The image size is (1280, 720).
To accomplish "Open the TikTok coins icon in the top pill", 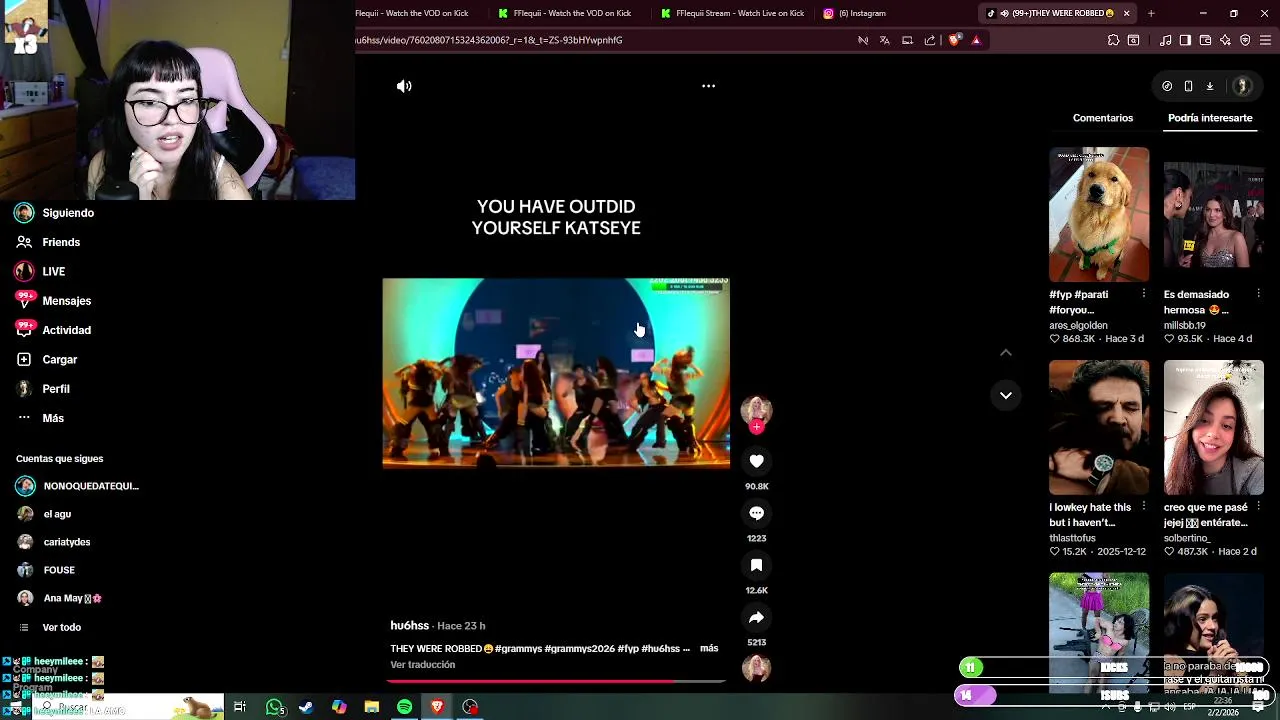I will [x=1167, y=86].
